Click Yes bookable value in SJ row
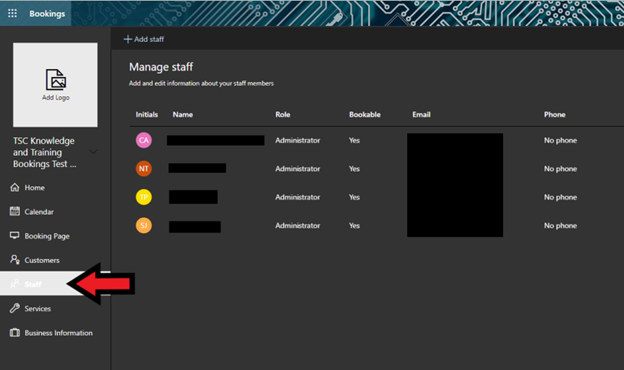The height and width of the screenshot is (370, 624). [354, 226]
